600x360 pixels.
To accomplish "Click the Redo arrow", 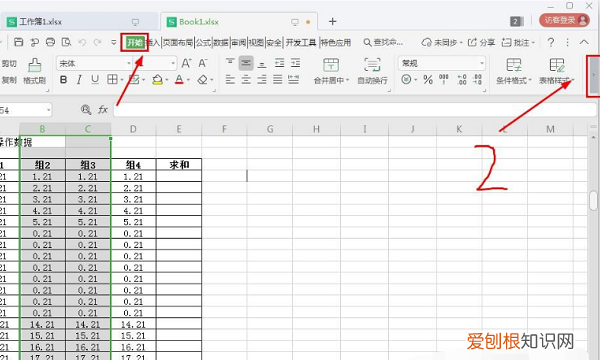I will 98,42.
